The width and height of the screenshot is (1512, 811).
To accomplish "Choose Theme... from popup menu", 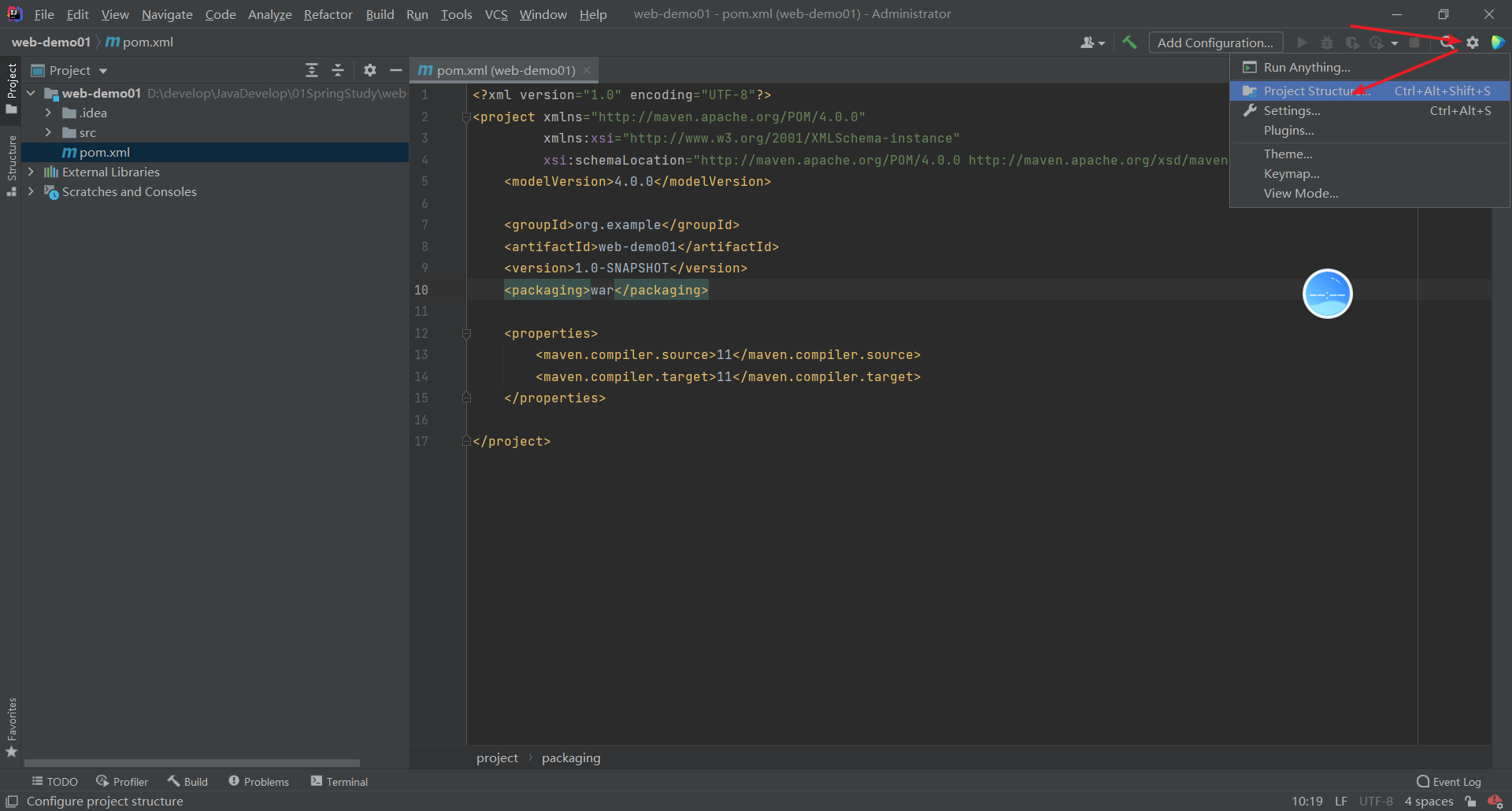I will pyautogui.click(x=1369, y=154).
